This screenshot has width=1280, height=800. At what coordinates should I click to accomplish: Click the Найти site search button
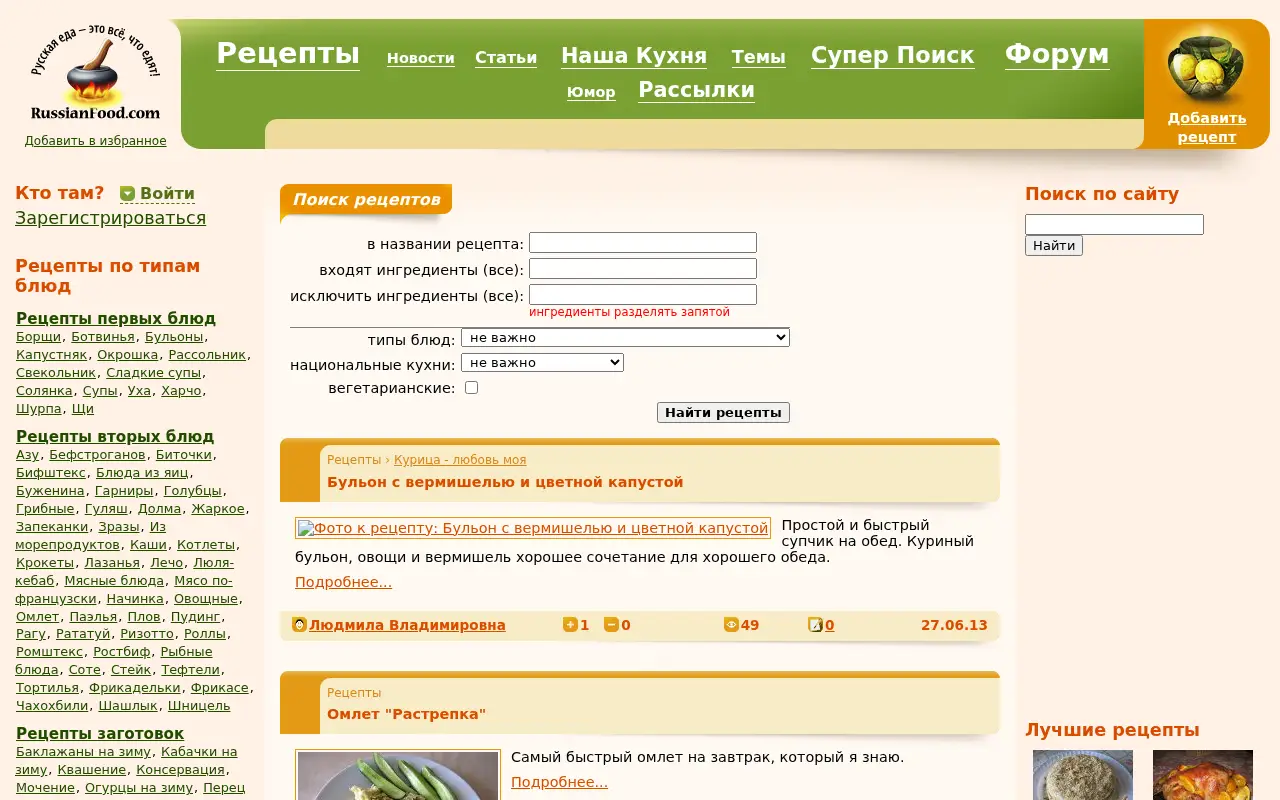click(x=1054, y=245)
